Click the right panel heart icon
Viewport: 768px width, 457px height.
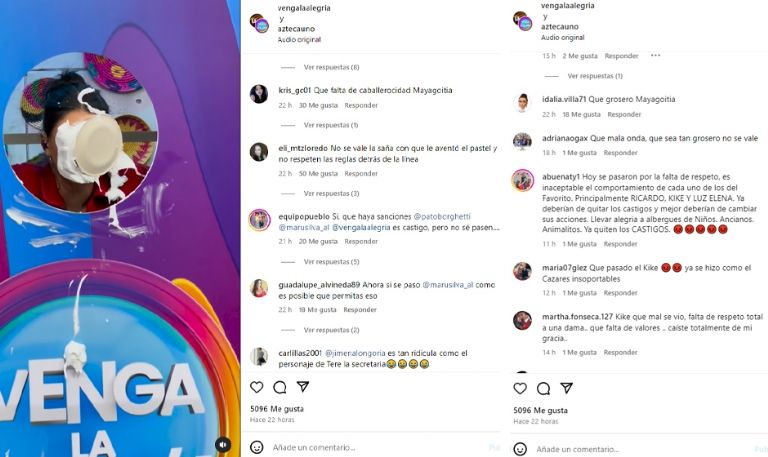pyautogui.click(x=520, y=388)
